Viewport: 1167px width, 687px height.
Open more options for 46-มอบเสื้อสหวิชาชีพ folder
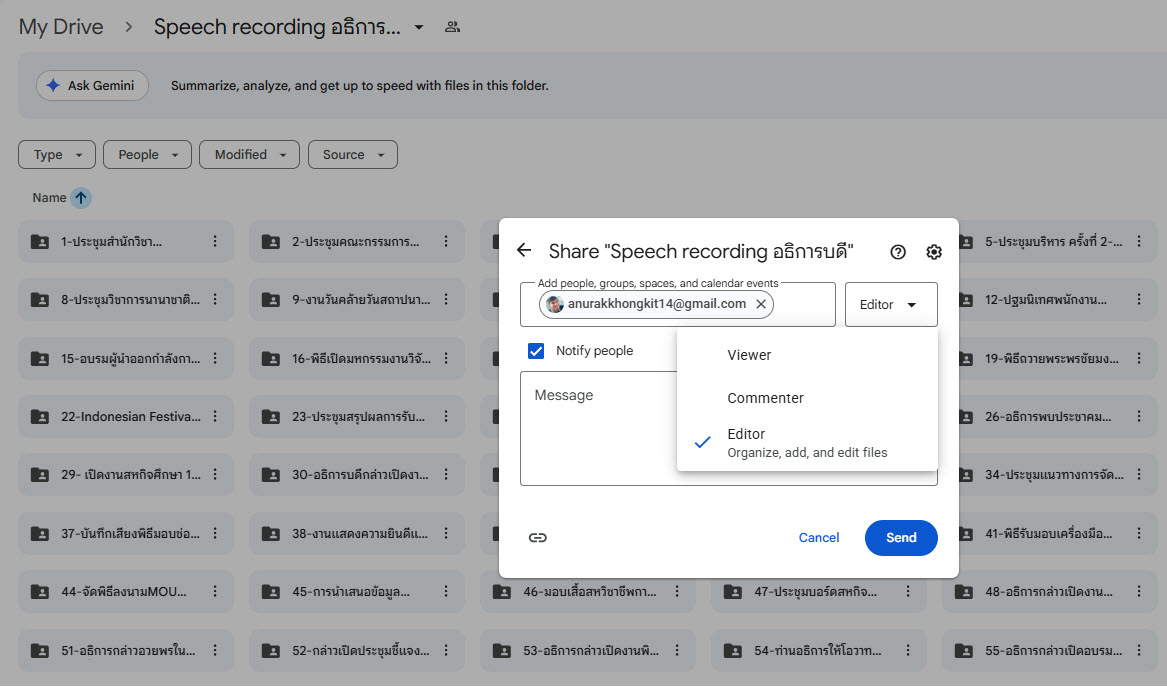pyautogui.click(x=677, y=592)
